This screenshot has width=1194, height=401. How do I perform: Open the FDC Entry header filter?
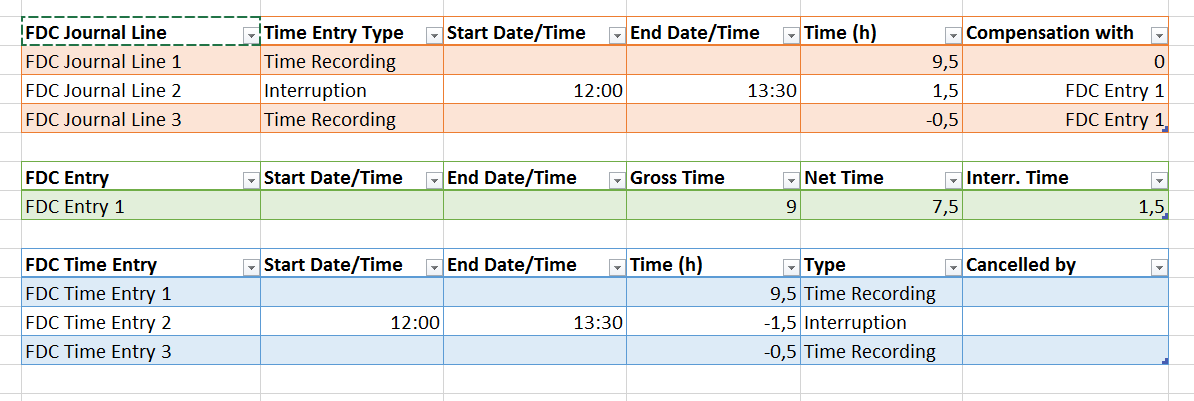tap(250, 180)
